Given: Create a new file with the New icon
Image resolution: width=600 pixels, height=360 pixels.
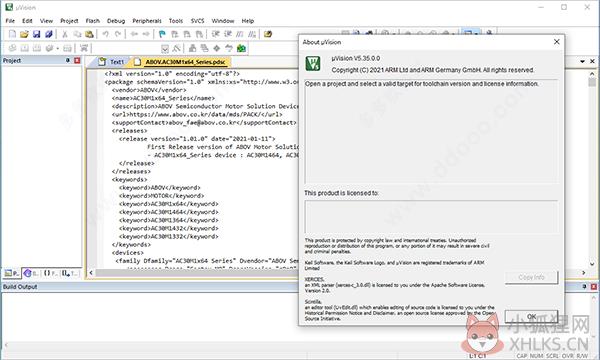Looking at the screenshot, I should tap(12, 34).
